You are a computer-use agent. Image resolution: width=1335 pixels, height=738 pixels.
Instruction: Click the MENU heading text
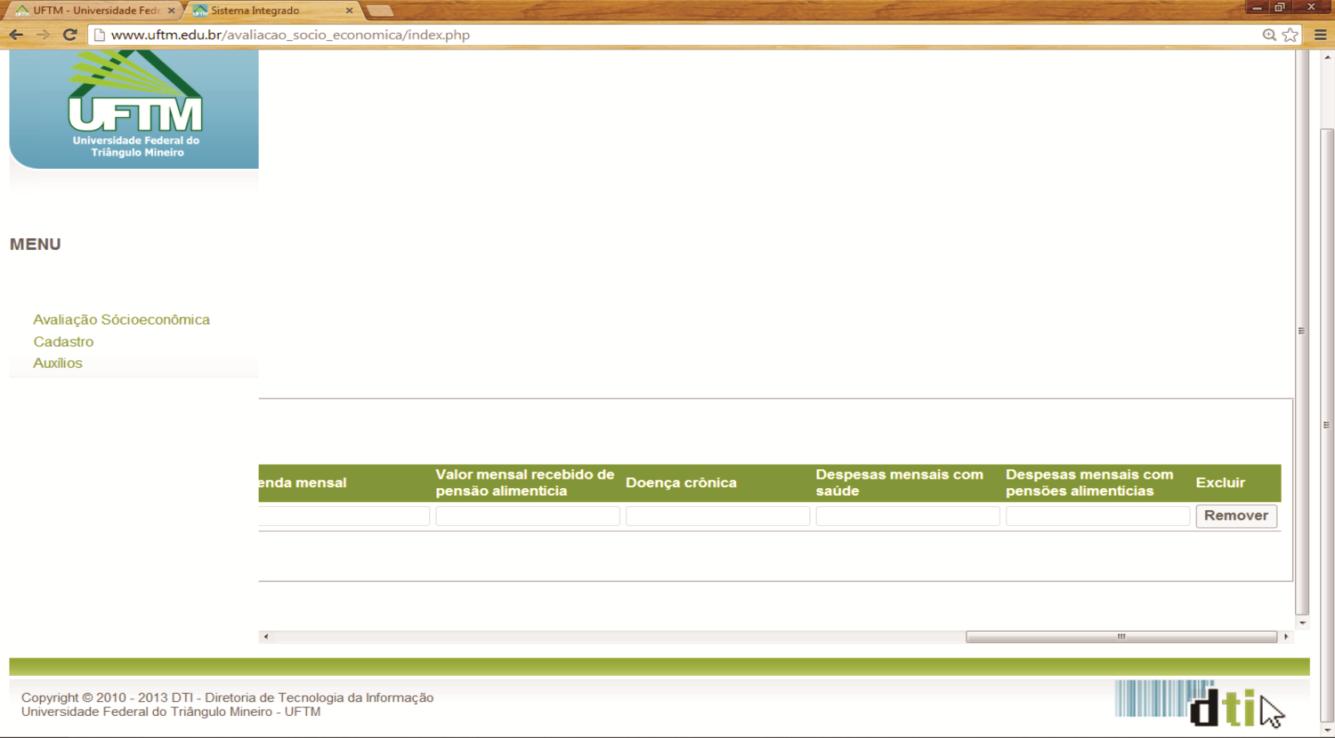point(35,244)
